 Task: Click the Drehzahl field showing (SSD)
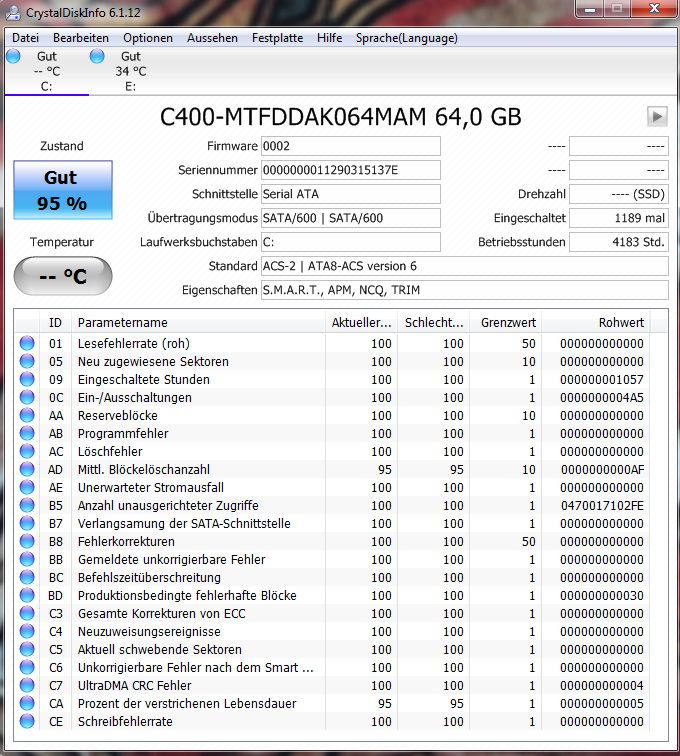pos(619,194)
